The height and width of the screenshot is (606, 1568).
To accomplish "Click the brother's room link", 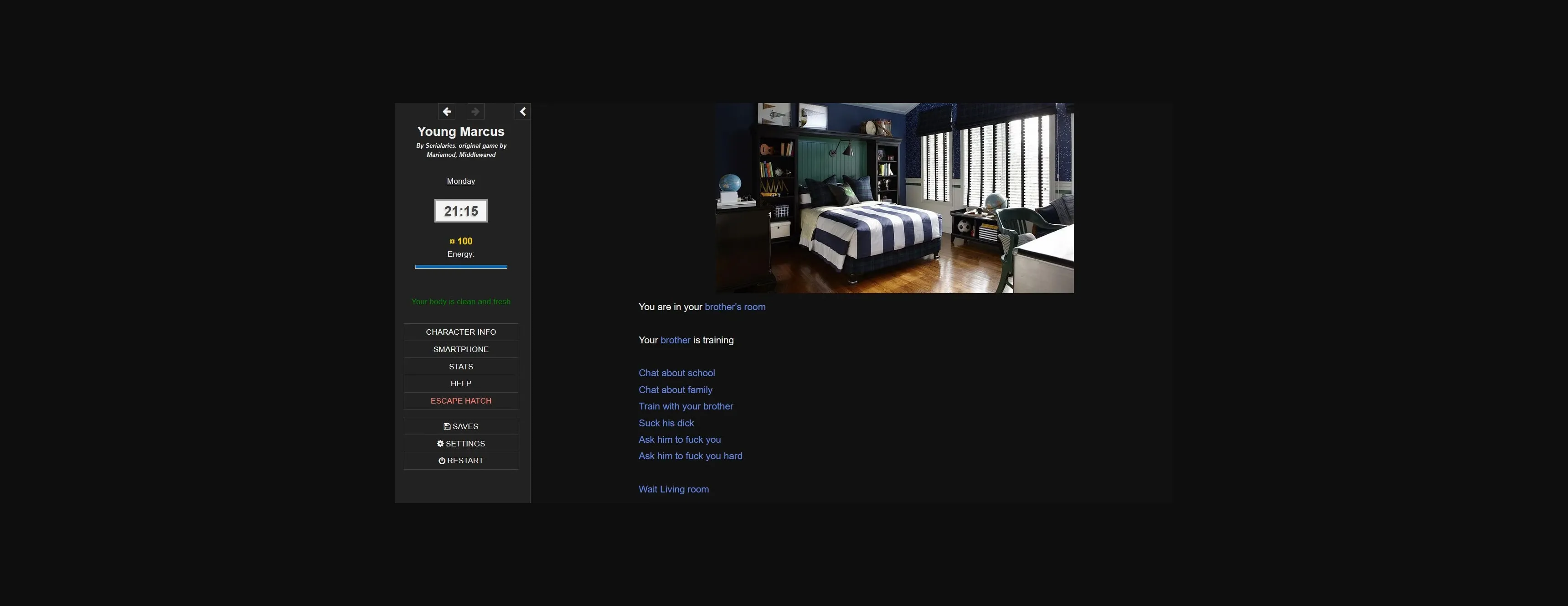I will pyautogui.click(x=735, y=306).
